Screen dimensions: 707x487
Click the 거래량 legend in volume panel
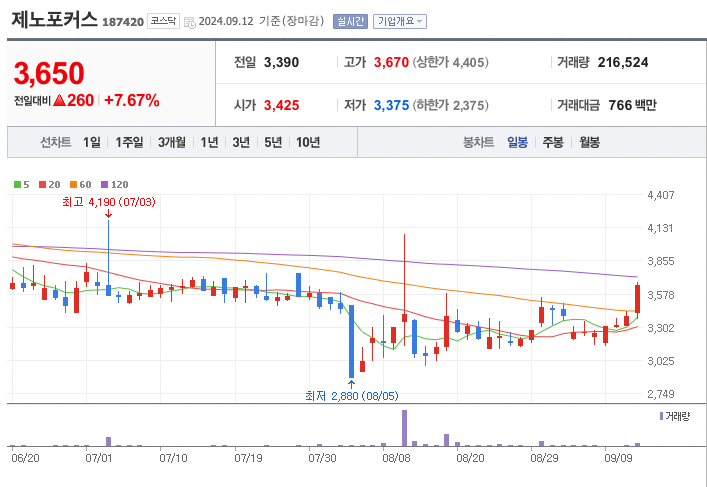675,416
